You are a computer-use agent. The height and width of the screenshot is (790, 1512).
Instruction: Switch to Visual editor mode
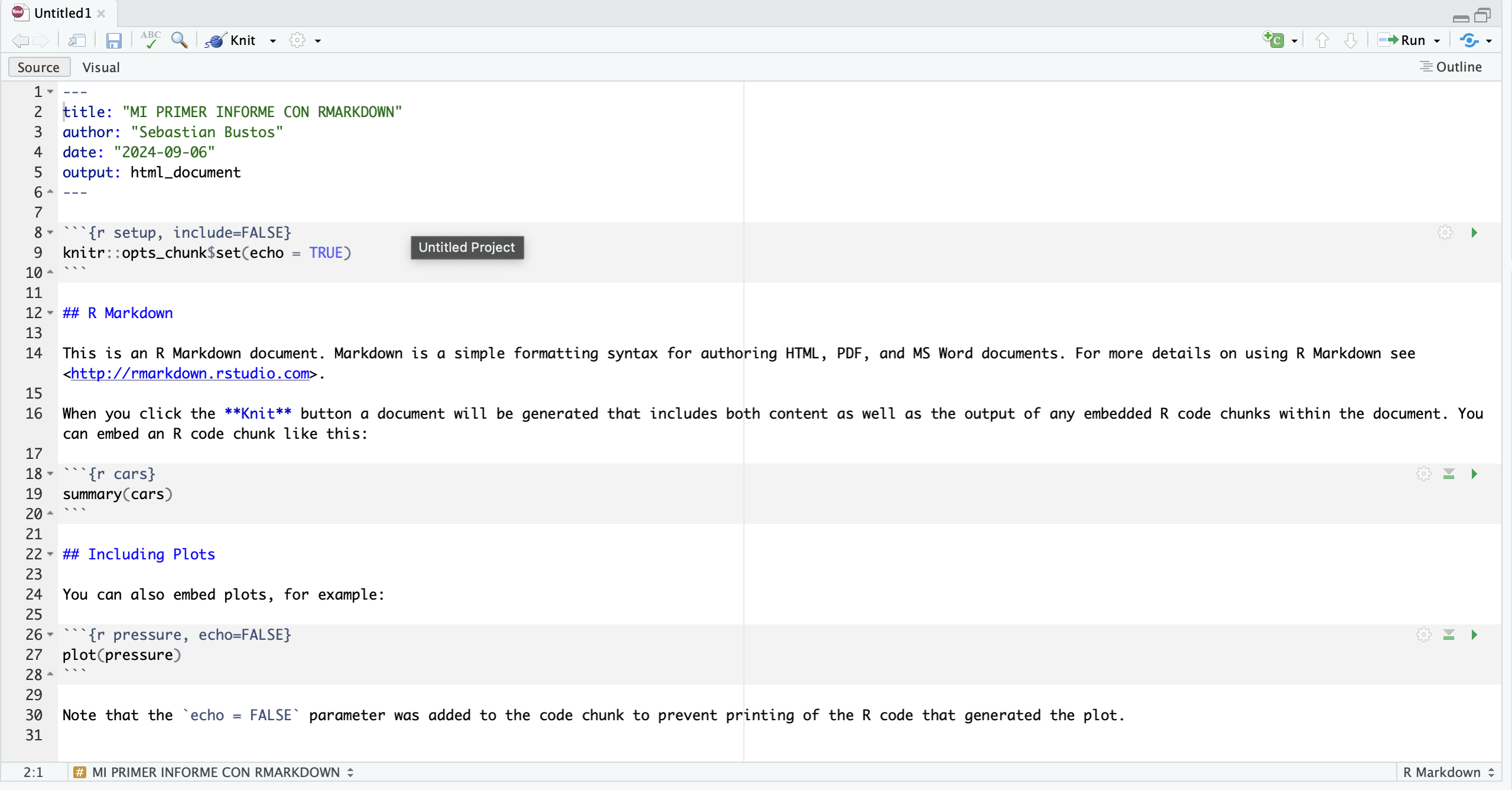(x=101, y=67)
